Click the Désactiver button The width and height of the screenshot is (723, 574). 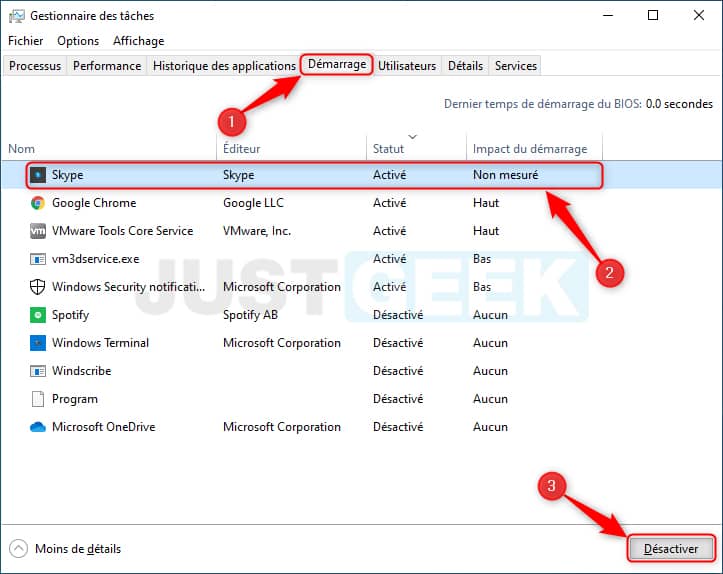[x=671, y=549]
